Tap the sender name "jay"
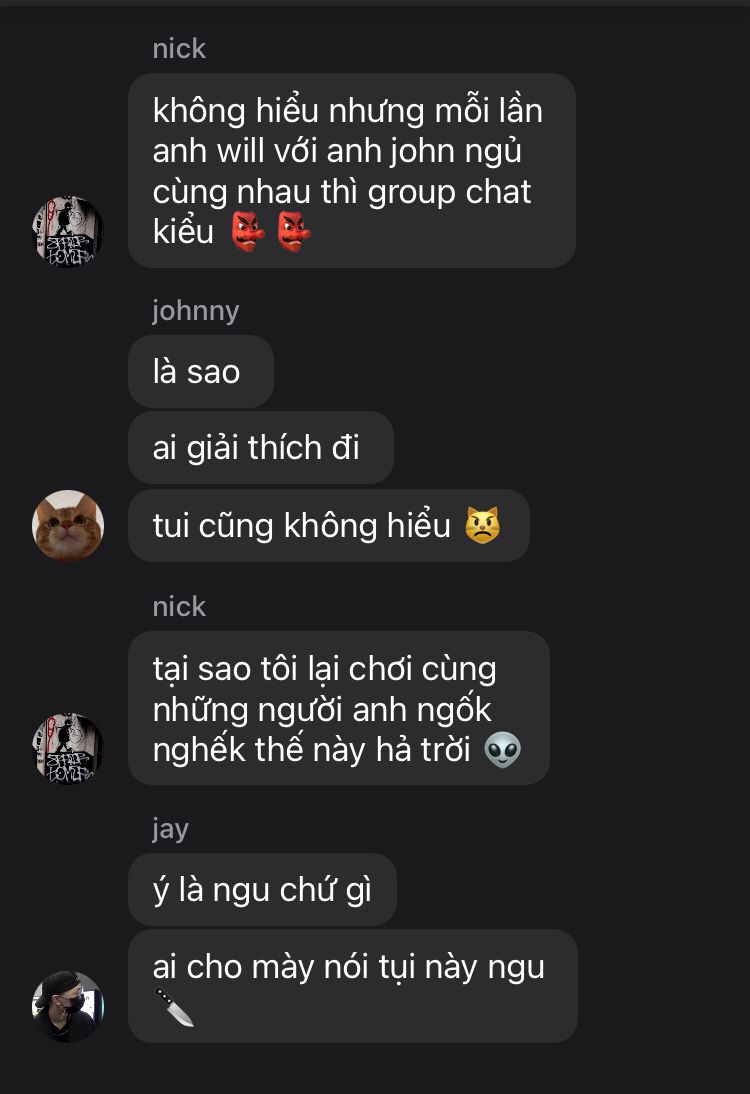The width and height of the screenshot is (750, 1094). pyautogui.click(x=171, y=829)
